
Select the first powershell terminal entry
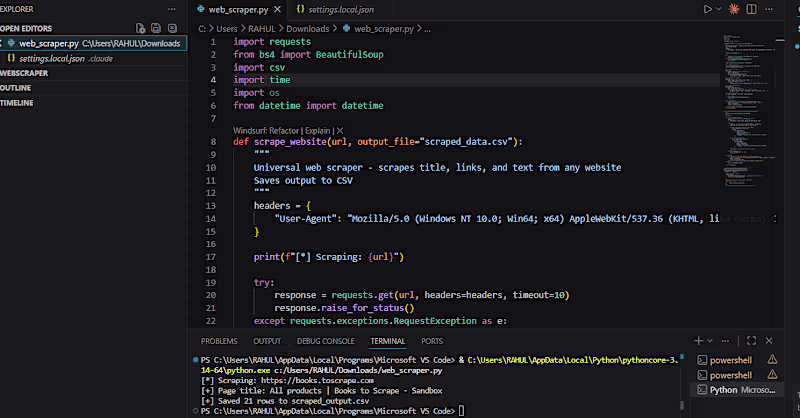pyautogui.click(x=731, y=360)
